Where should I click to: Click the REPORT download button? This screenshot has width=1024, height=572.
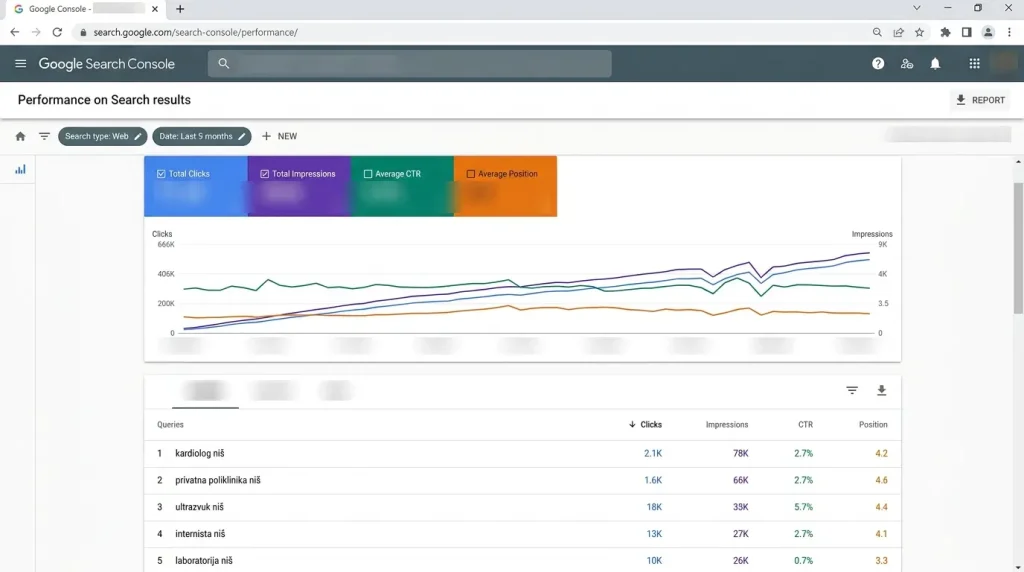pos(980,100)
